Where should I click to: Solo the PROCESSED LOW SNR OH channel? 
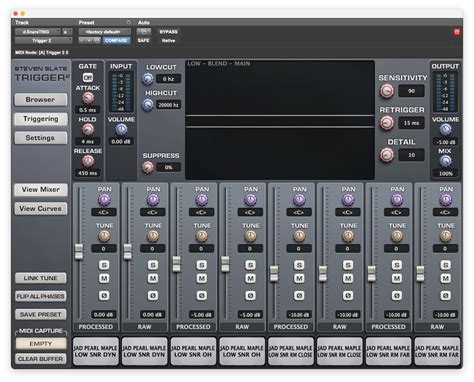click(201, 265)
